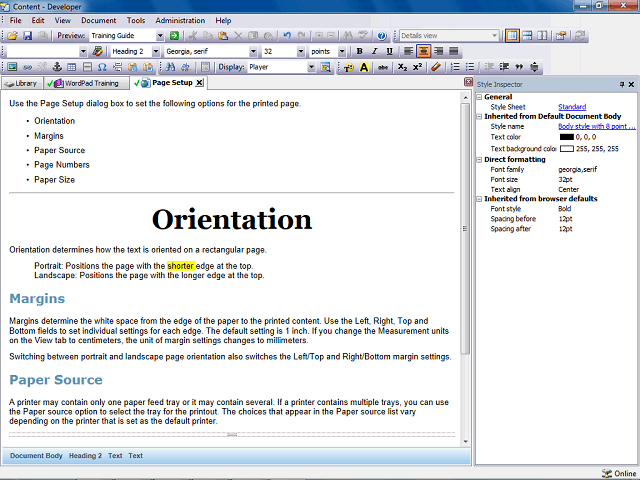Toggle strikethrough formatting
The height and width of the screenshot is (480, 640).
click(382, 67)
